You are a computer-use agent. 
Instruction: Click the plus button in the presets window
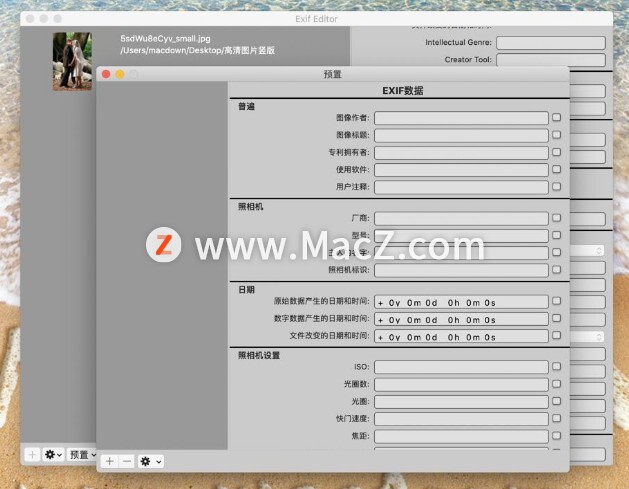110,461
